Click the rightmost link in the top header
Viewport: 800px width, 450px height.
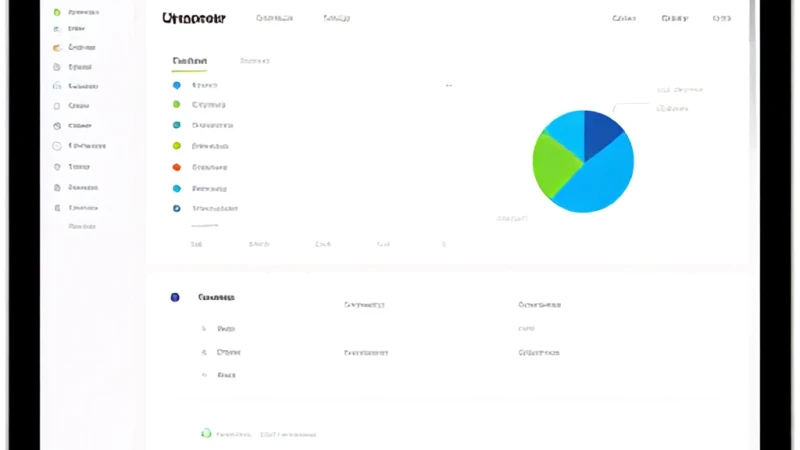click(x=721, y=18)
